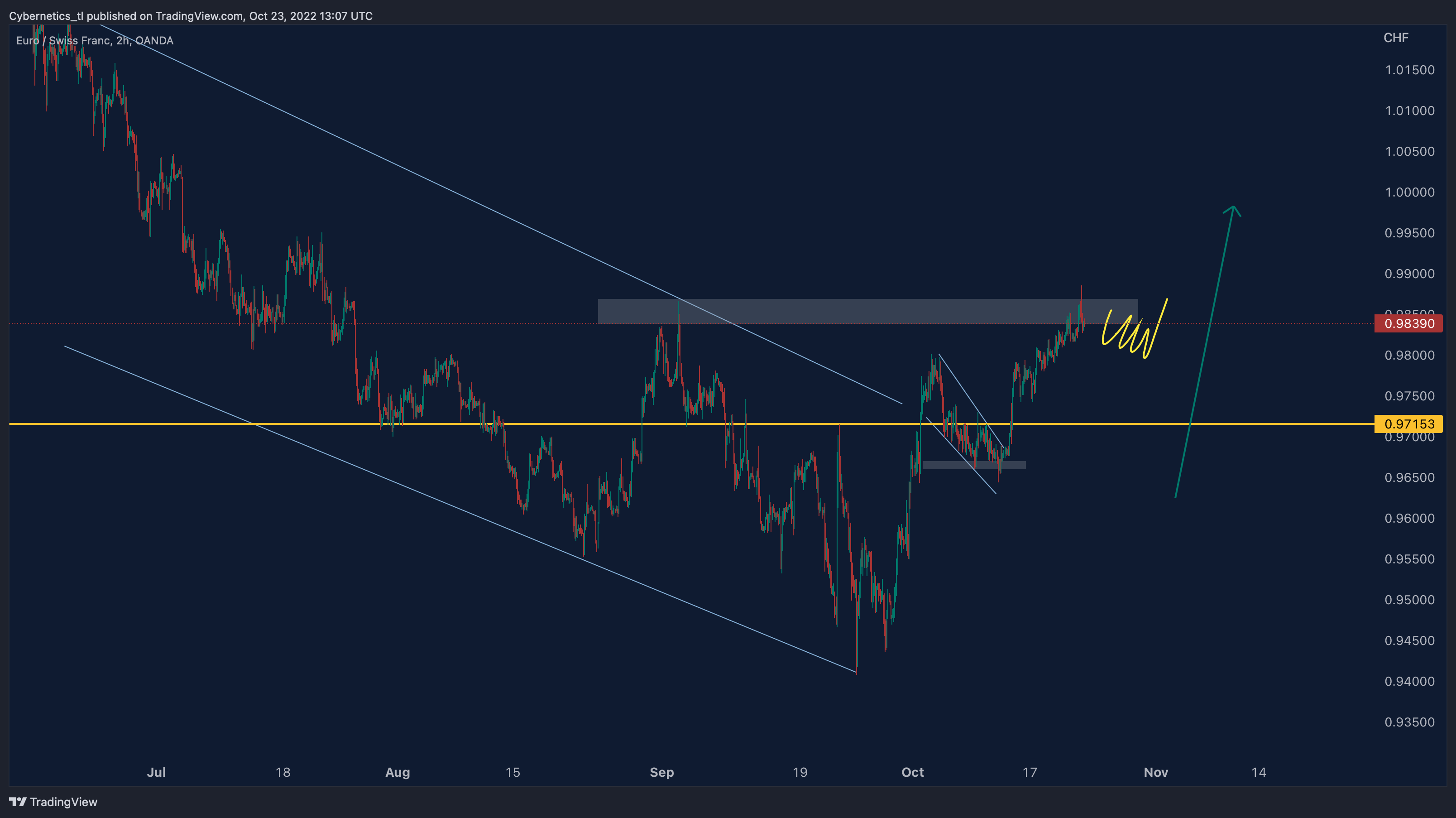The height and width of the screenshot is (818, 1456).
Task: Click the 0.98000 price axis label
Action: coord(1409,355)
